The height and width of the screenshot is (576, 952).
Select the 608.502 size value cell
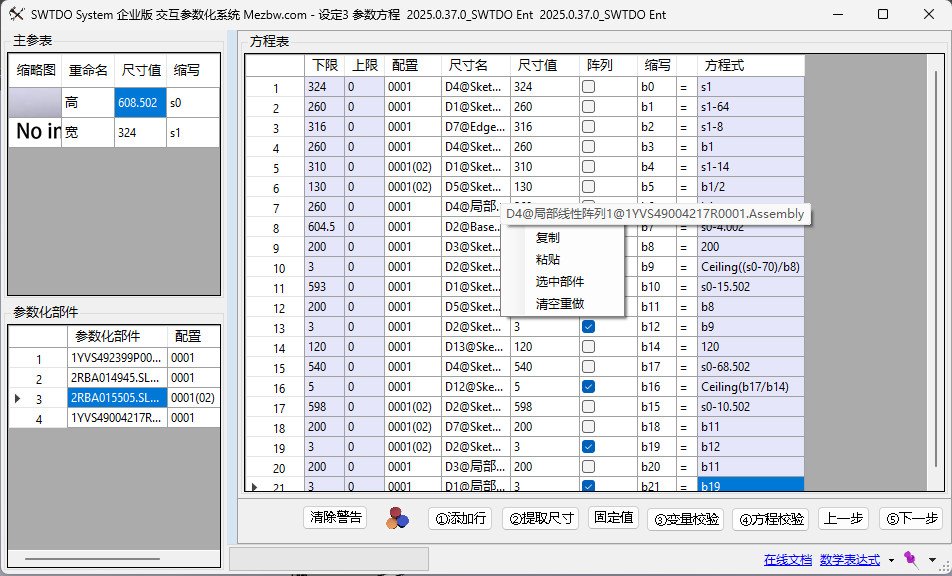(139, 102)
